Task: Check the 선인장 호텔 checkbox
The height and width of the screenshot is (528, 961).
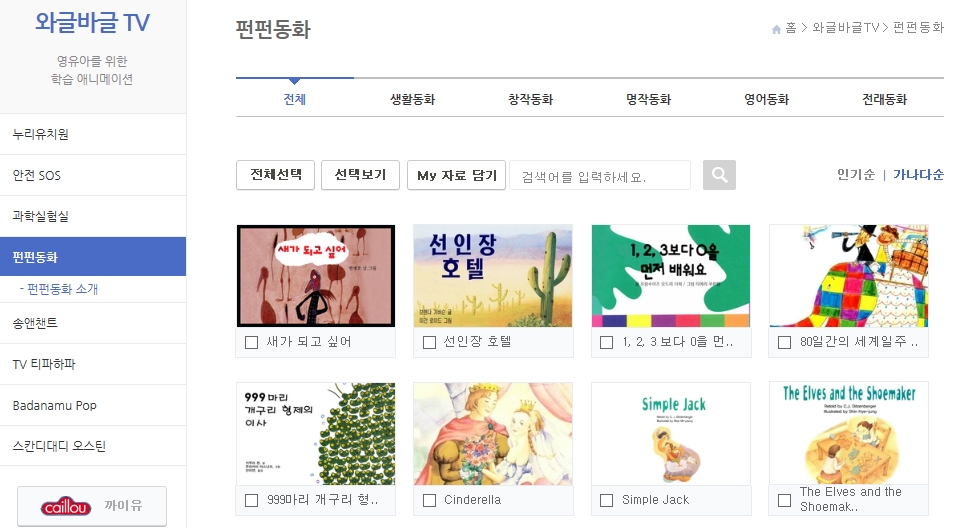Action: coord(429,342)
